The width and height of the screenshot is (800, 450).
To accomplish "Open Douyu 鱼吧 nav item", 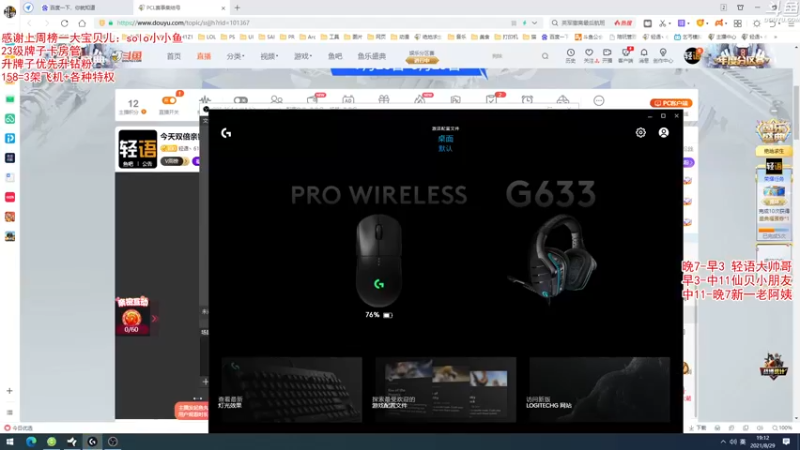I will 335,56.
